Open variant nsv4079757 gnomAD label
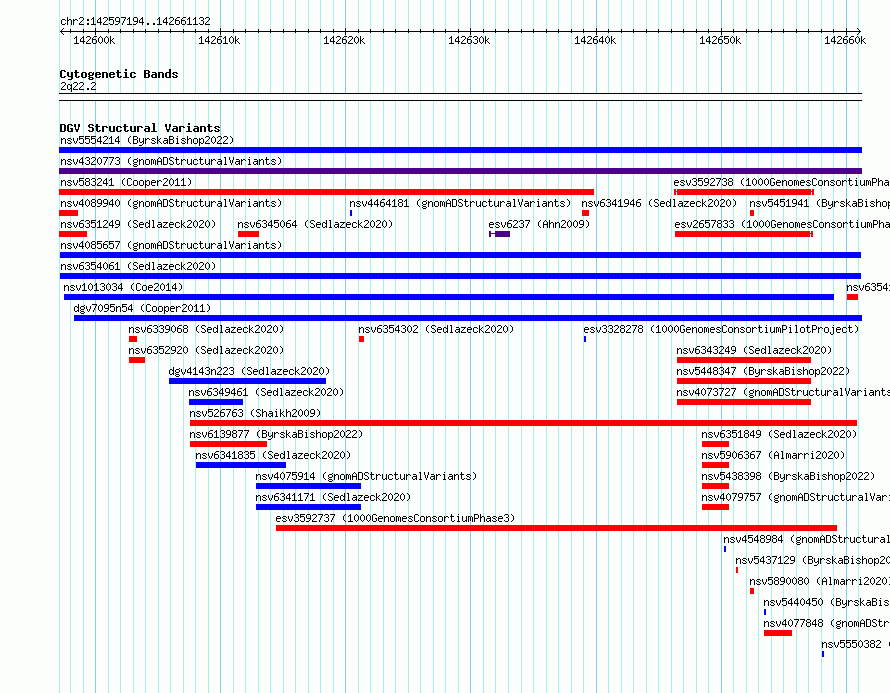The height and width of the screenshot is (693, 890). click(x=795, y=497)
